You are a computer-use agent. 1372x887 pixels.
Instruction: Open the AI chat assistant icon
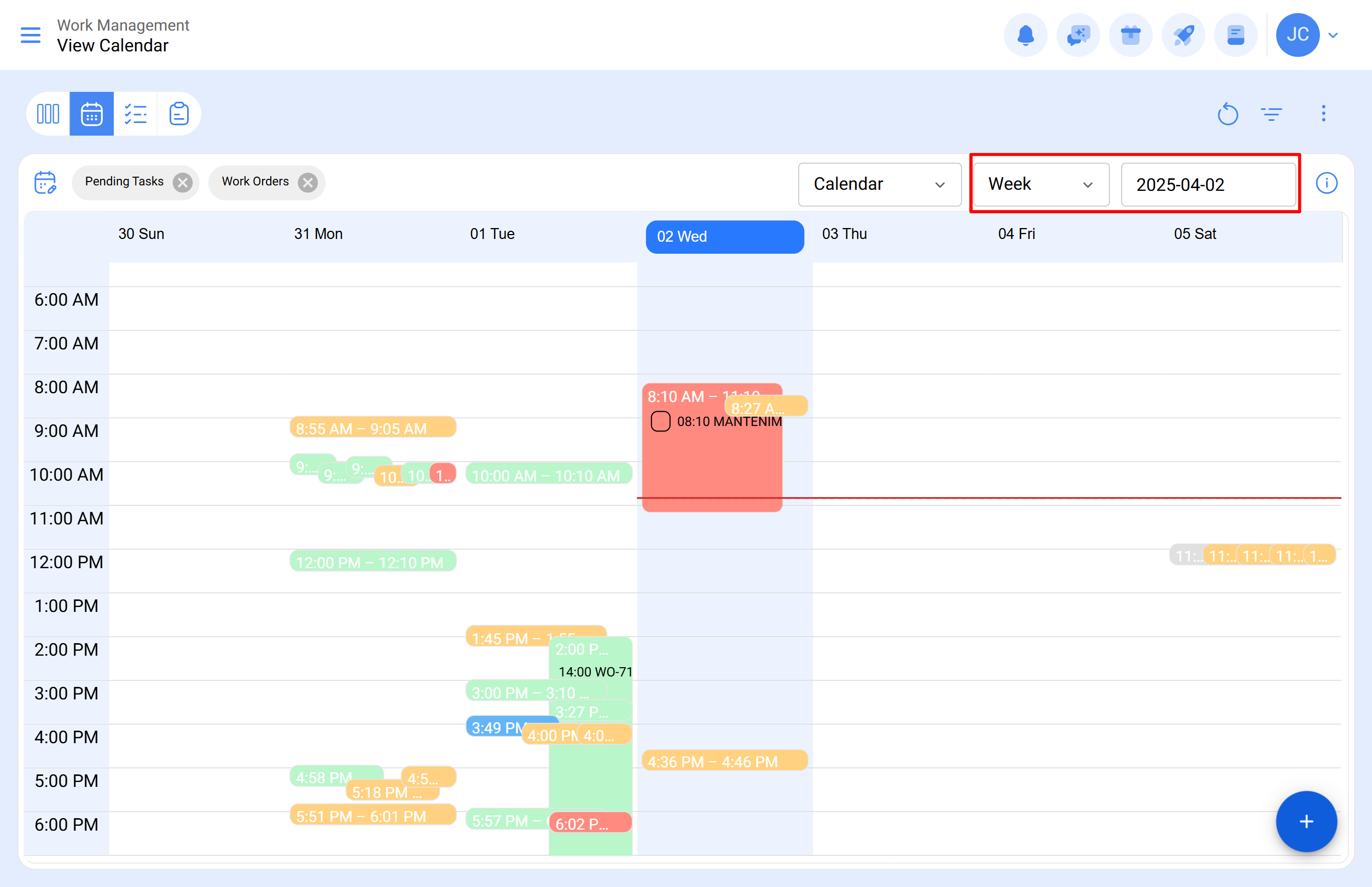click(1078, 35)
